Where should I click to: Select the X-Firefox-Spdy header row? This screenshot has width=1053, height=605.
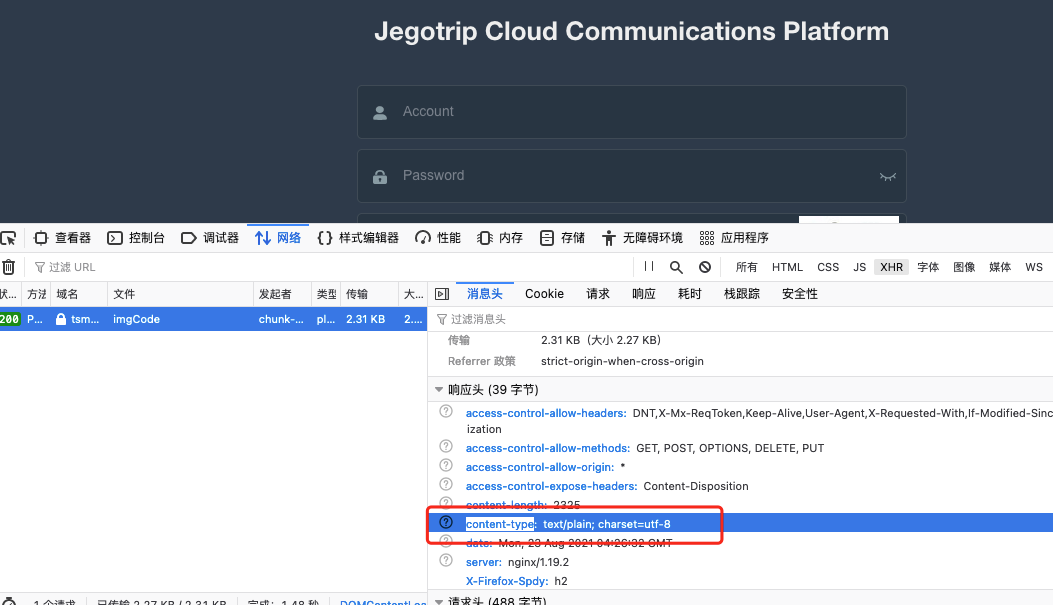click(x=740, y=581)
